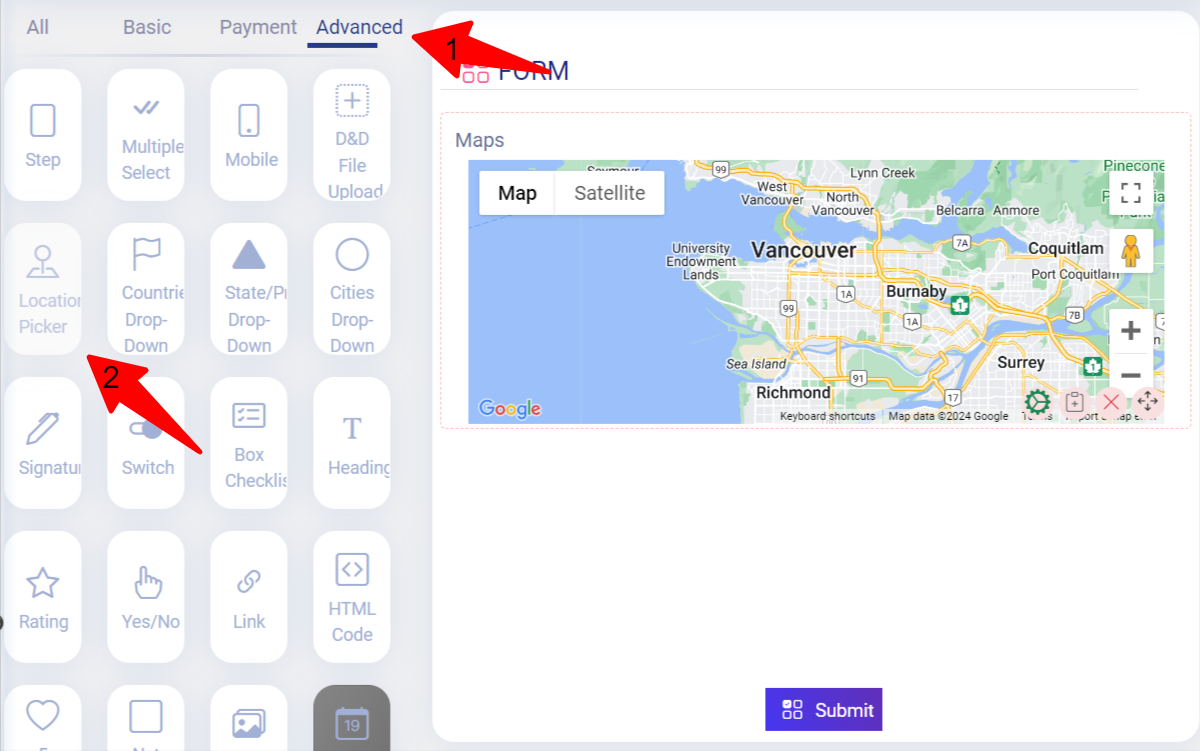This screenshot has width=1200, height=751.
Task: Add the Countries Drop-Down field
Action: click(146, 289)
